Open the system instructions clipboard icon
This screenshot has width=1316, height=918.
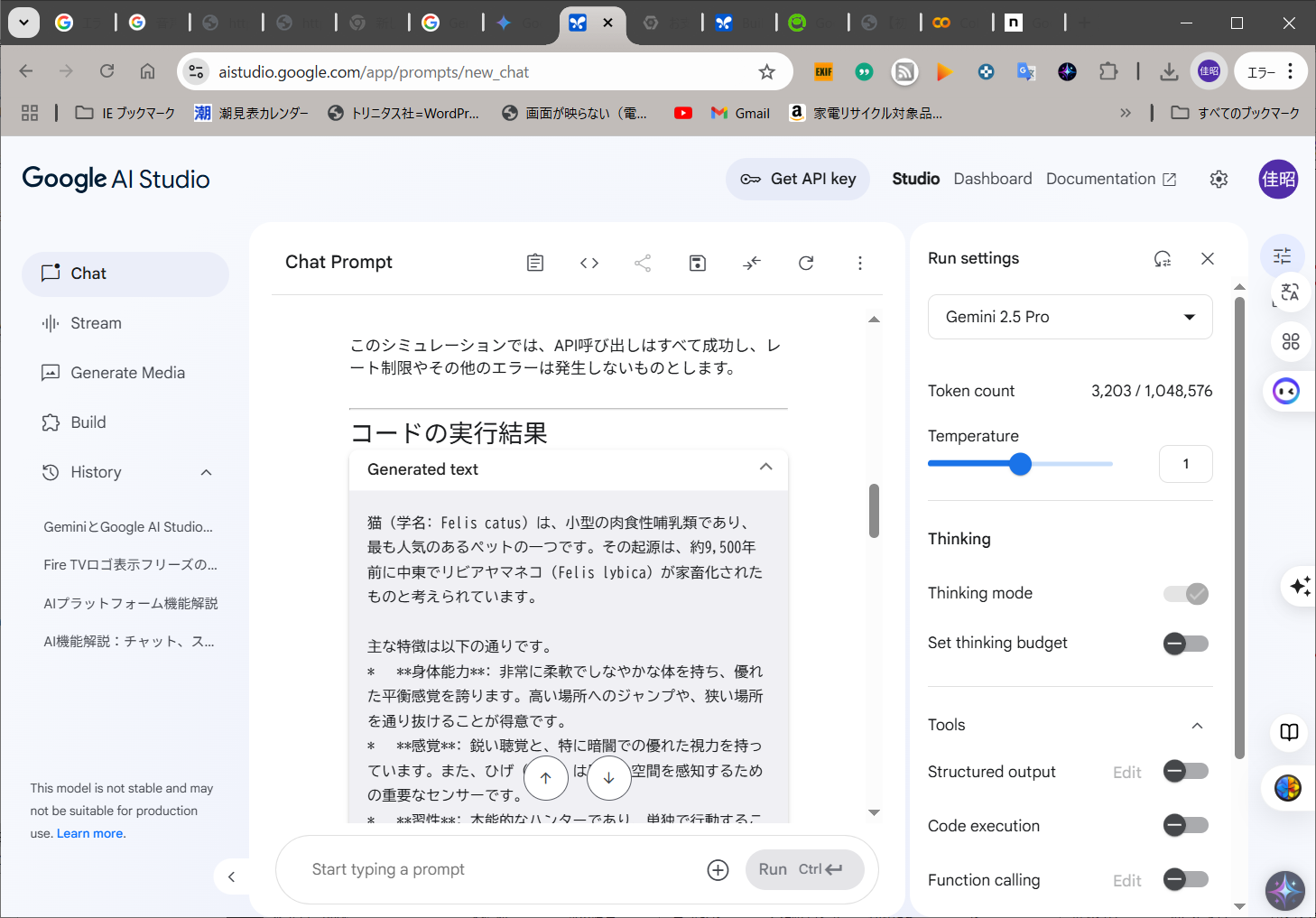[535, 263]
